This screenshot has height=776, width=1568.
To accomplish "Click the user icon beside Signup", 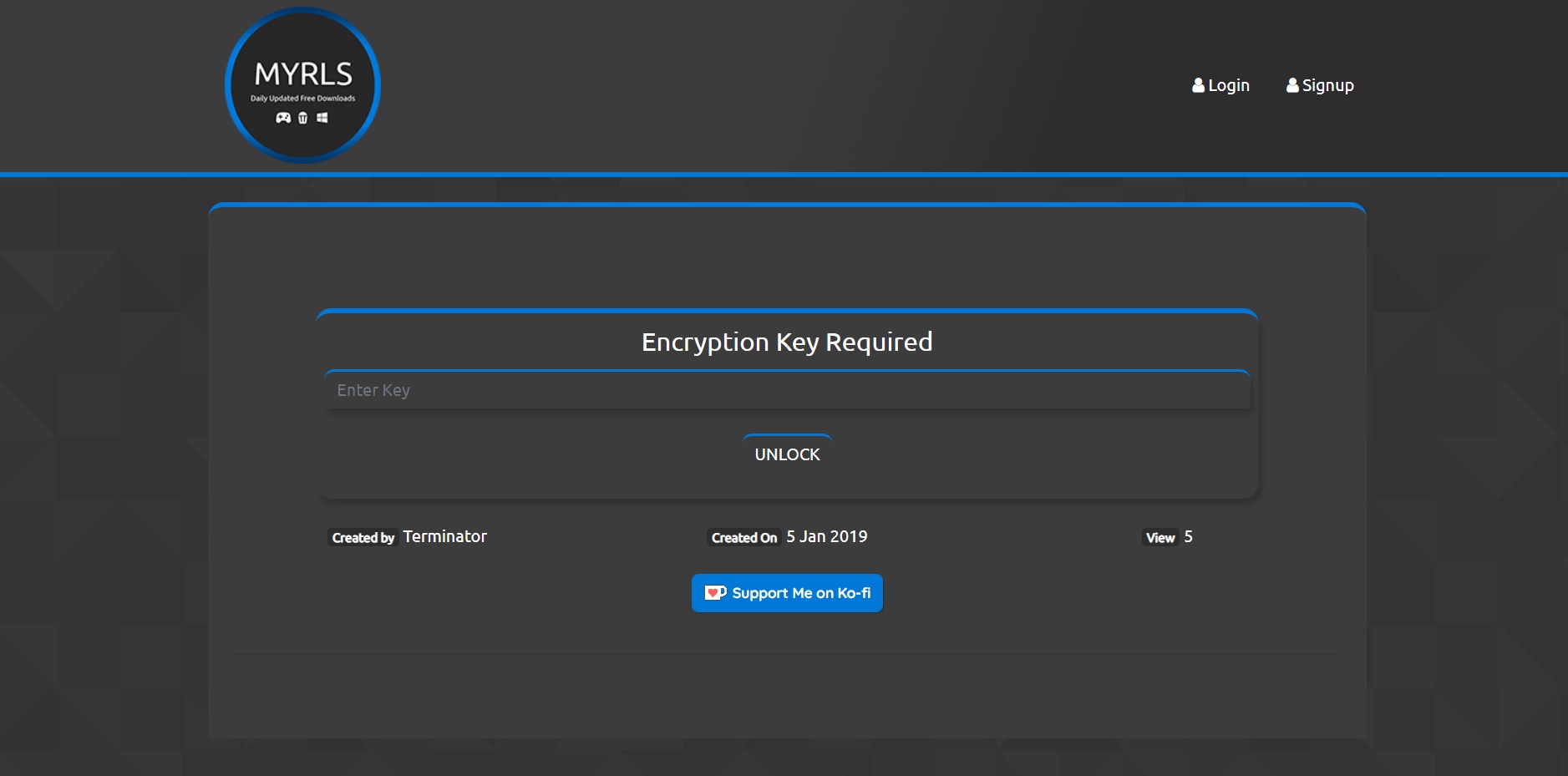I will coord(1292,85).
